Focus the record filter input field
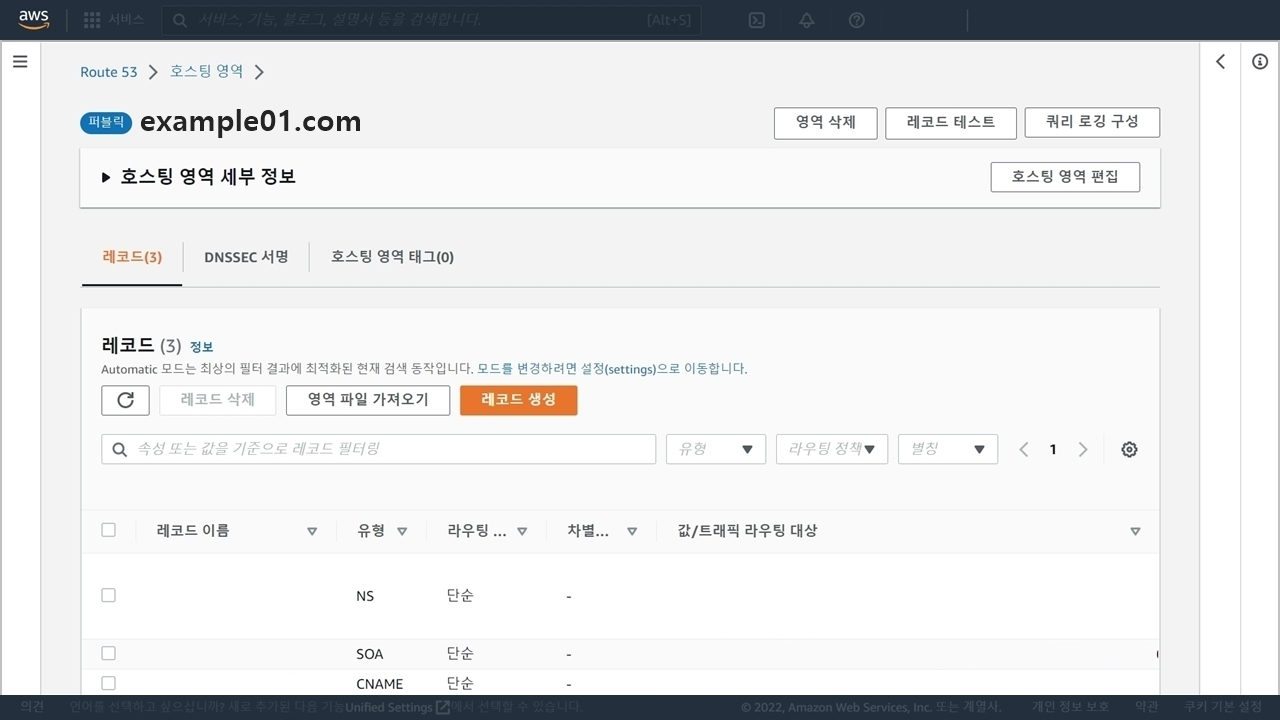This screenshot has width=1280, height=720. (x=378, y=449)
